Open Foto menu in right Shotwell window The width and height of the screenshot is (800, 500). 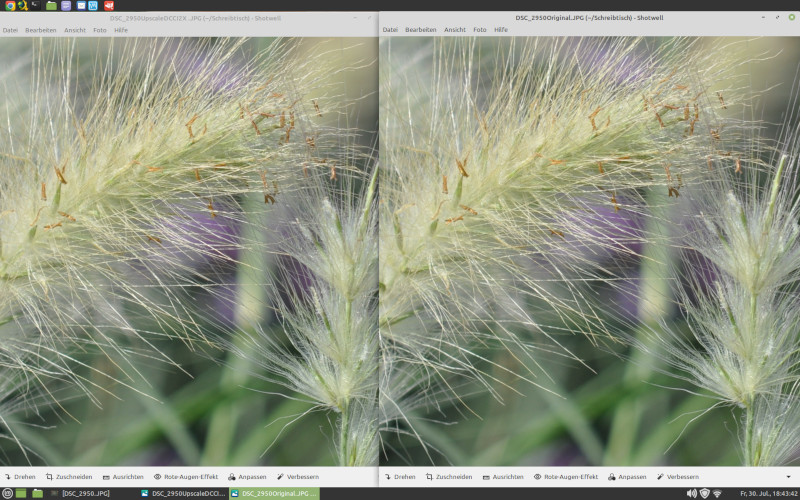click(x=480, y=30)
